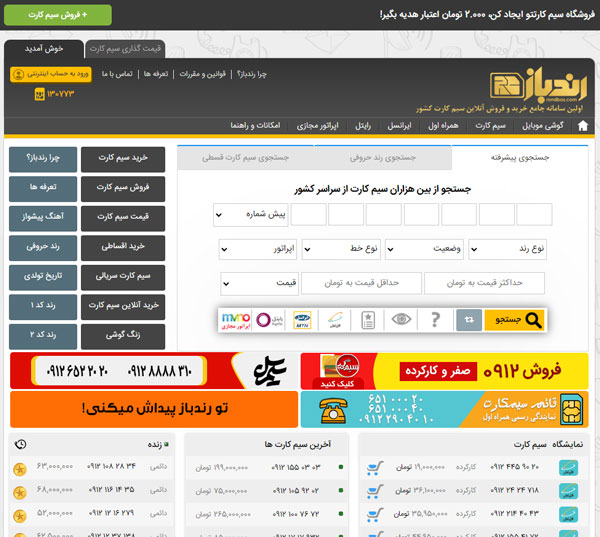This screenshot has width=600, height=537.
Task: Click the home icon in navigation bar
Action: 582,126
